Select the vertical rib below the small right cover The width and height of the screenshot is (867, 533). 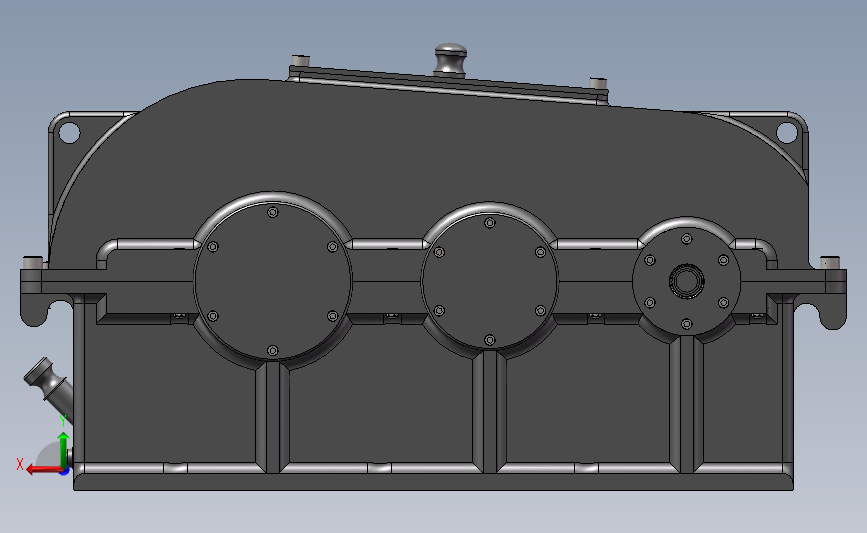[687, 404]
